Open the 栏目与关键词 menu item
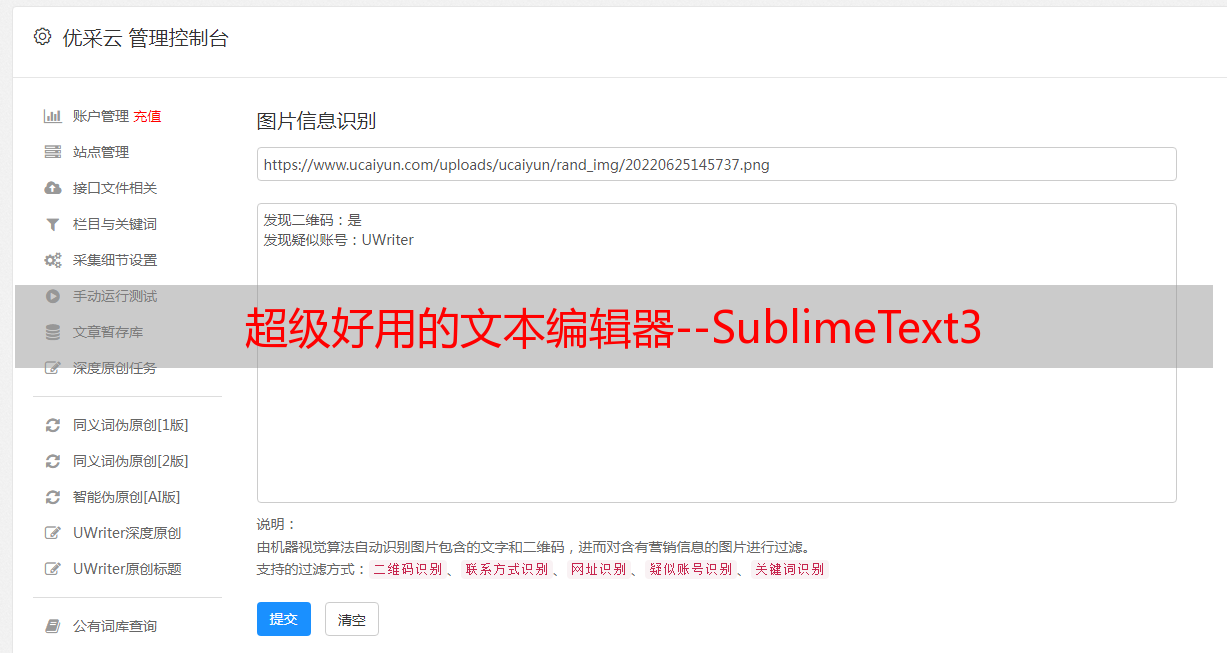Image resolution: width=1227 pixels, height=653 pixels. pos(115,224)
